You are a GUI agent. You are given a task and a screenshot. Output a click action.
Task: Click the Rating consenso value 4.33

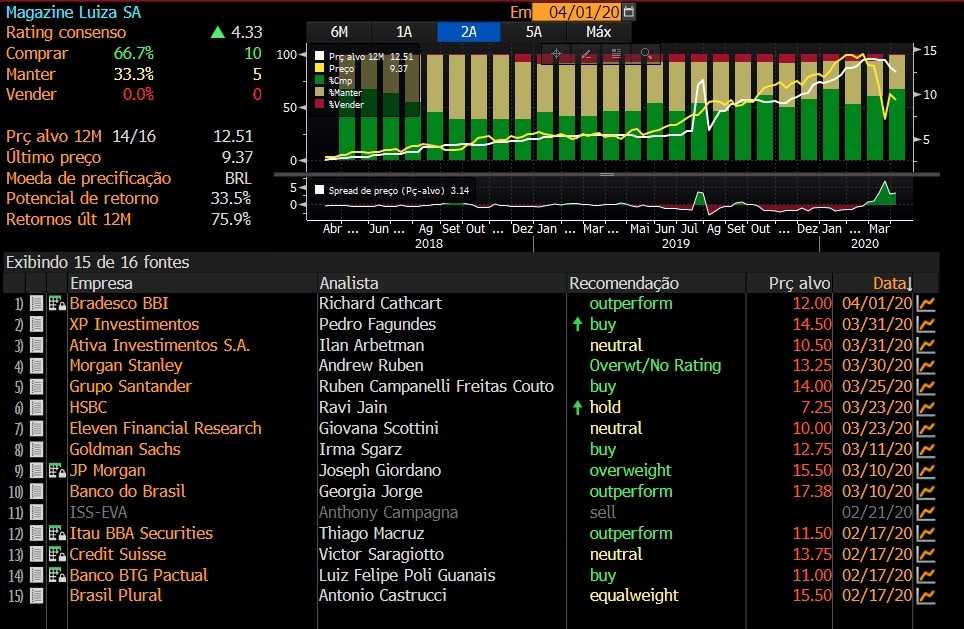[x=247, y=32]
